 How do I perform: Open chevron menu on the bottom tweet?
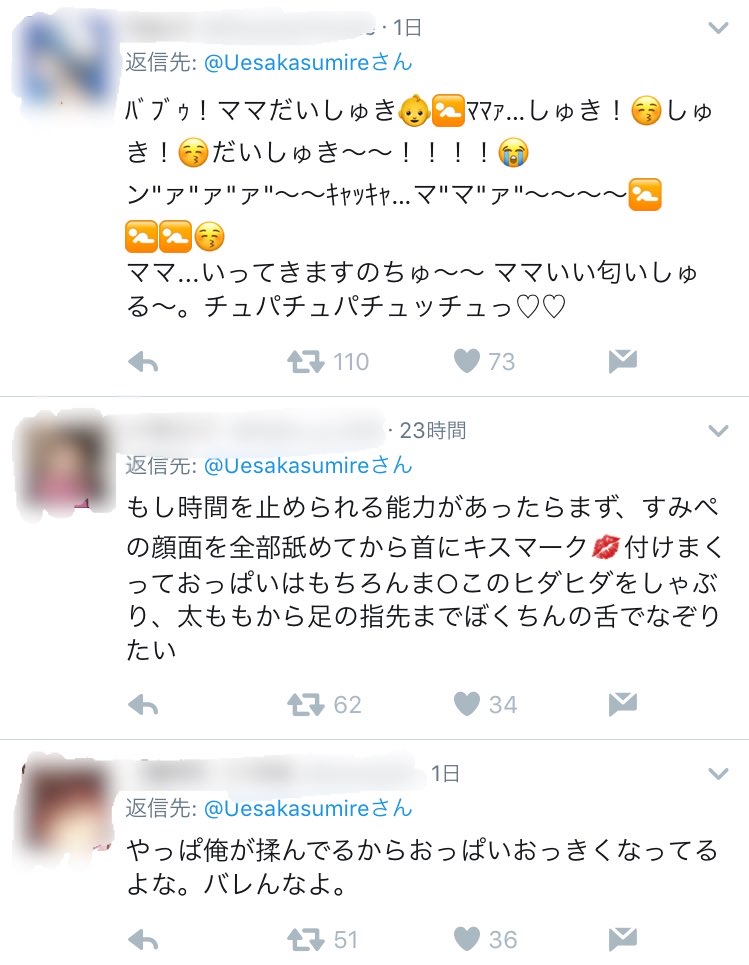coord(718,773)
